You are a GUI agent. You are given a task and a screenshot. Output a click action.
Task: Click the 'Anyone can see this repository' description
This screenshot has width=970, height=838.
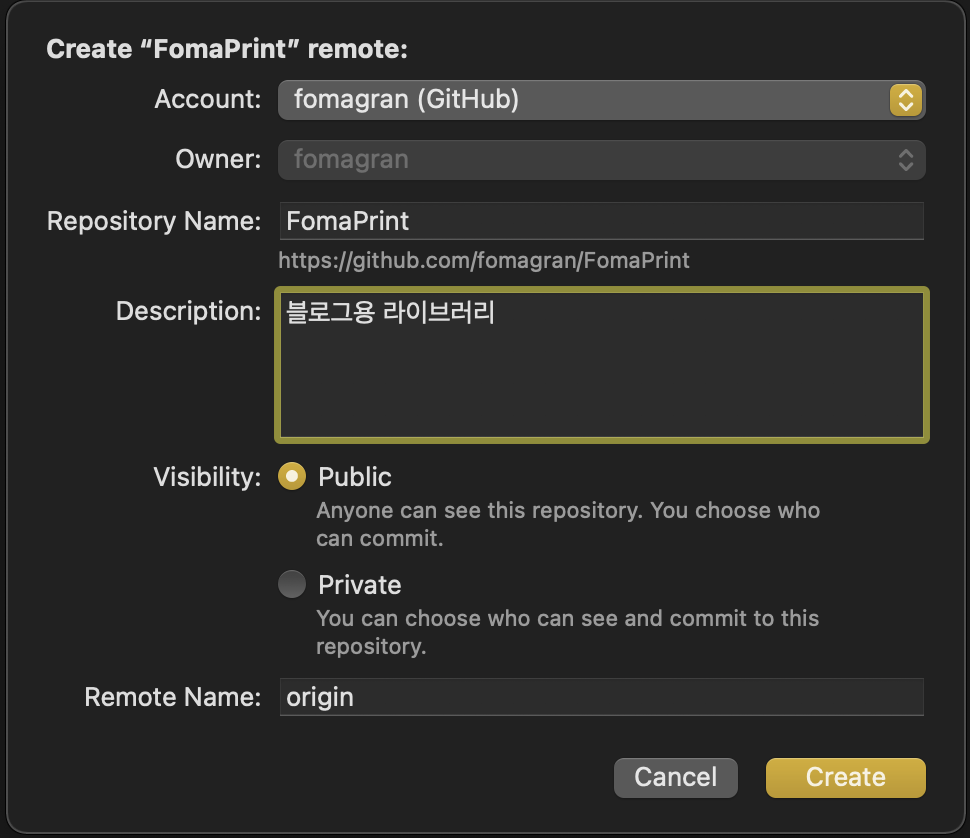coord(568,524)
